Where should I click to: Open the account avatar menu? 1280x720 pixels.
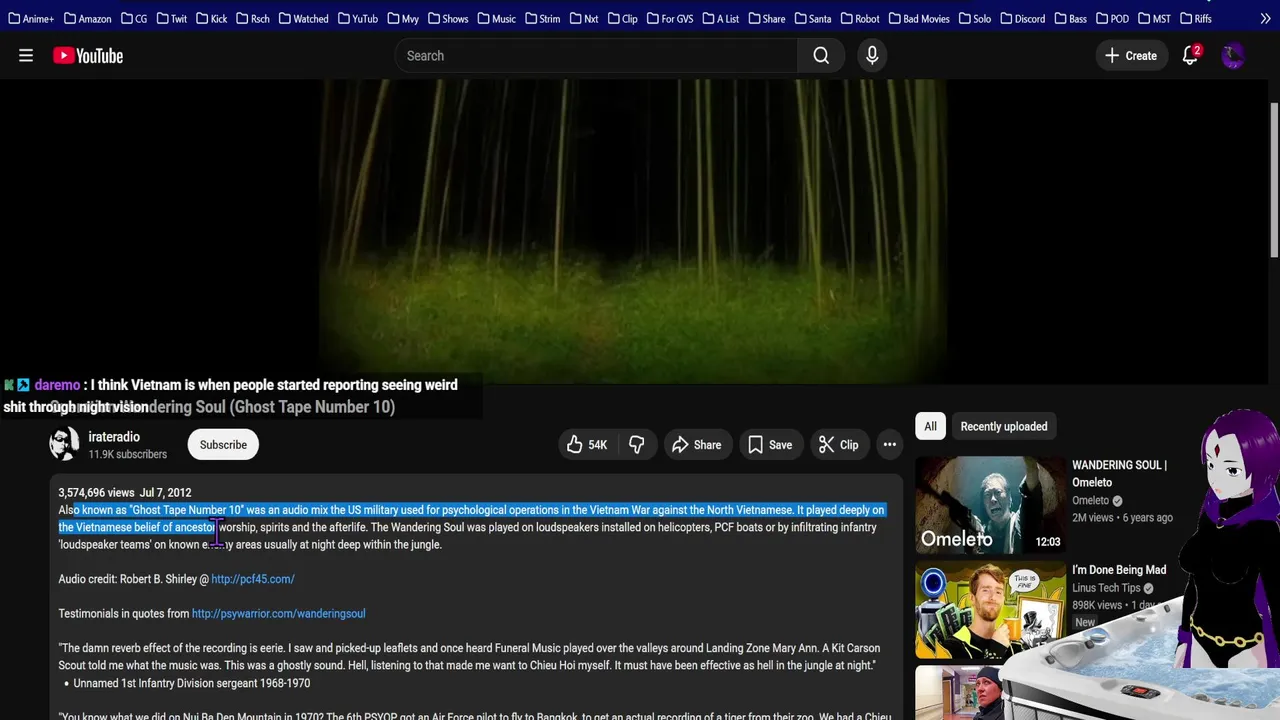1232,56
